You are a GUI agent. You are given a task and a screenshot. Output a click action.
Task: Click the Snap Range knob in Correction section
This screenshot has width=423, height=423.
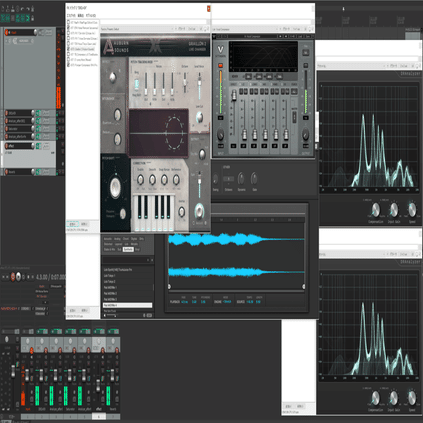pos(164,180)
